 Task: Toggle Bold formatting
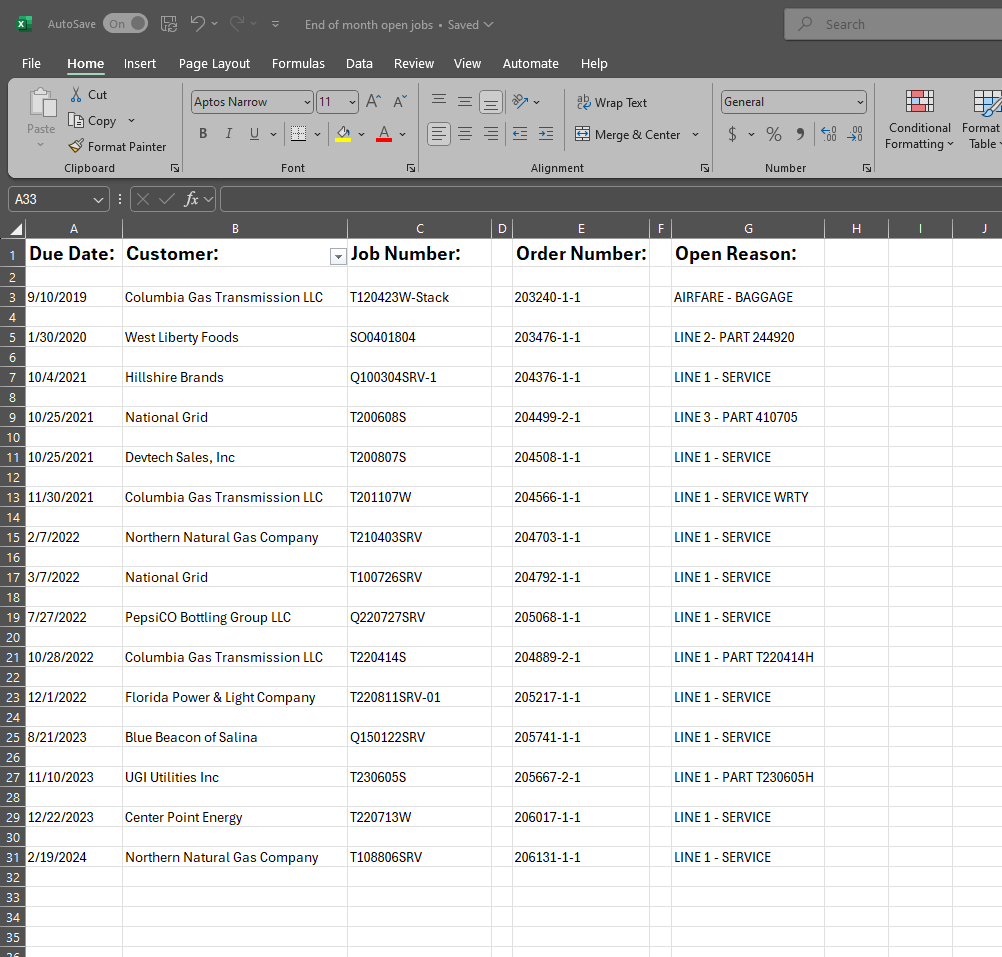pos(203,134)
